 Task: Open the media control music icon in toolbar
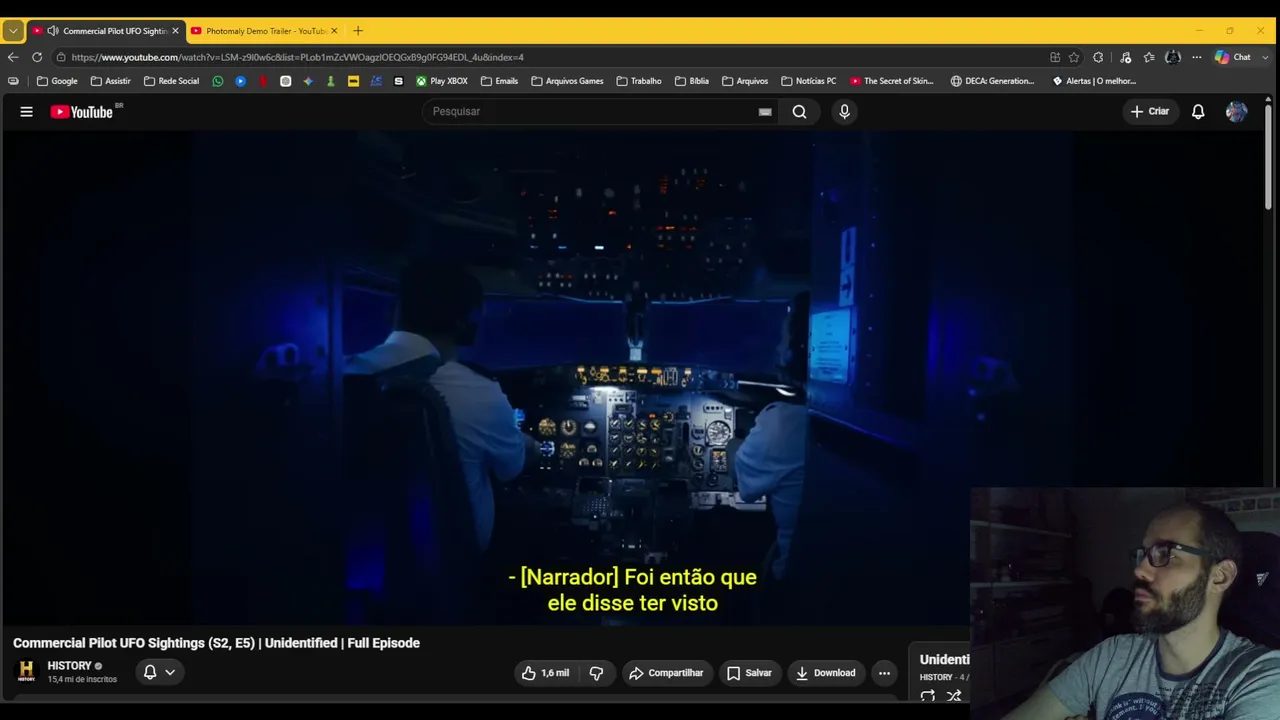(1125, 57)
